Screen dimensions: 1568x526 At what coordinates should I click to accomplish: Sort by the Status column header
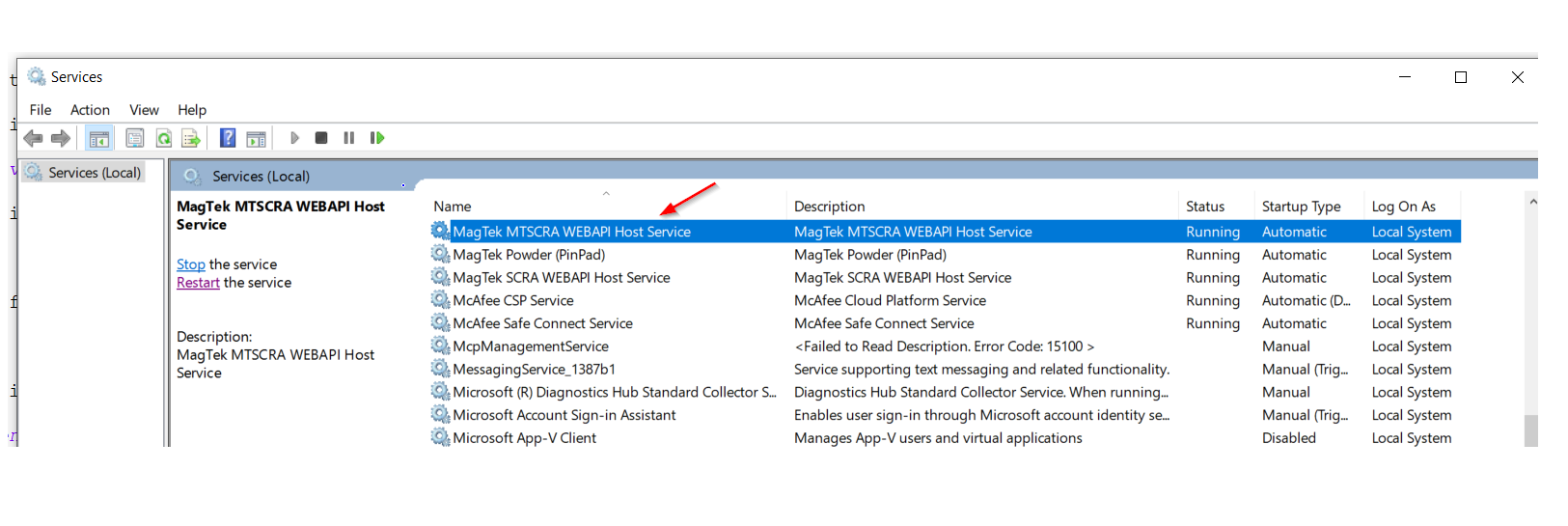click(1204, 207)
